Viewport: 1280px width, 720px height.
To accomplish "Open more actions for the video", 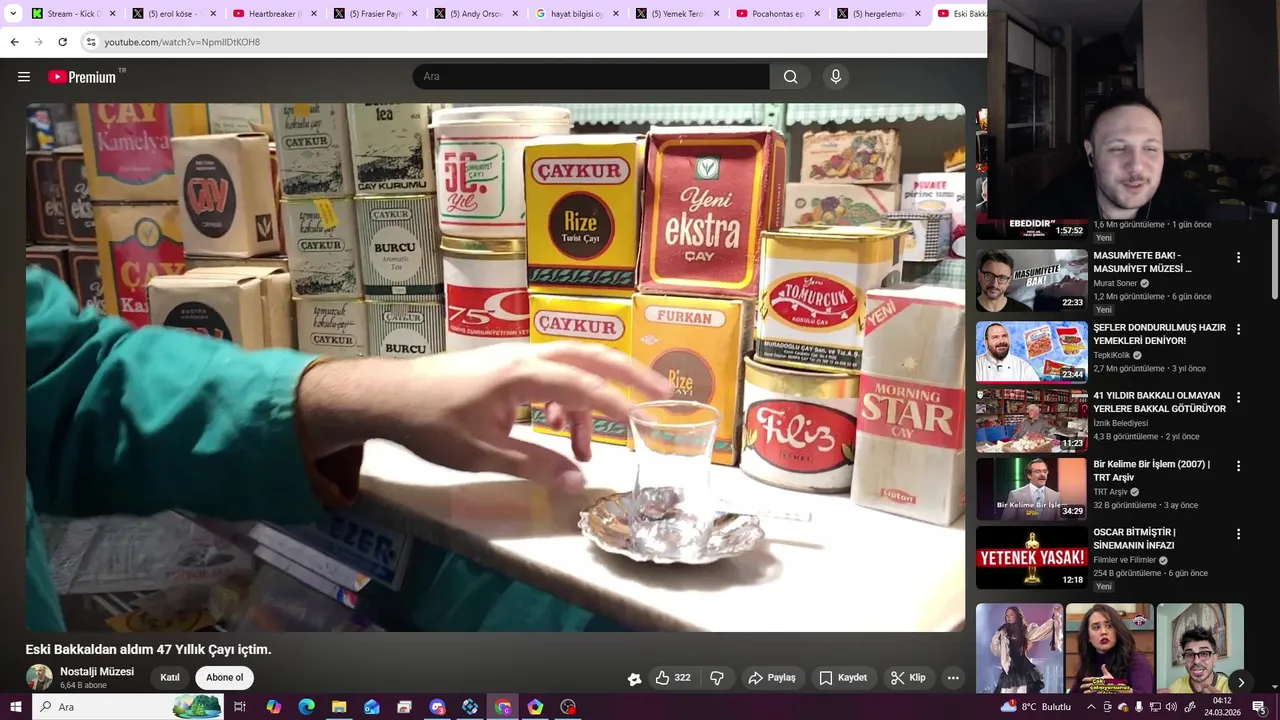I will coord(953,678).
